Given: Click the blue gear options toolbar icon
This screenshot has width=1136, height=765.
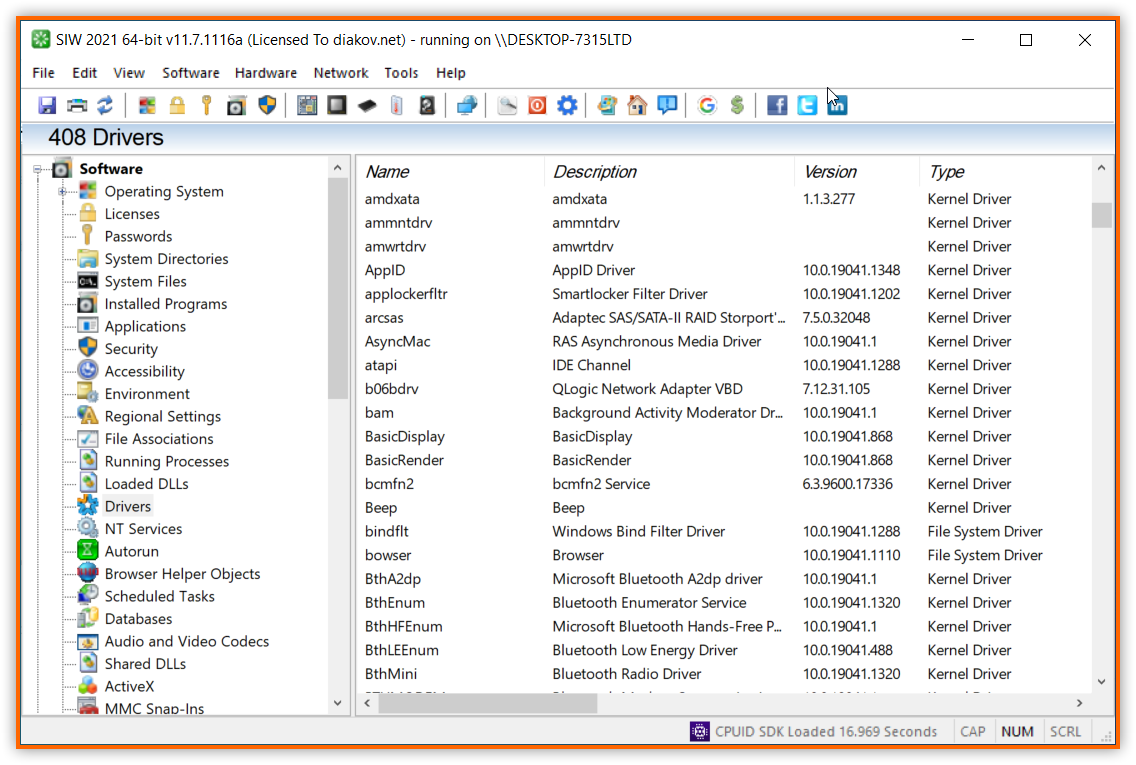Looking at the screenshot, I should pos(567,106).
